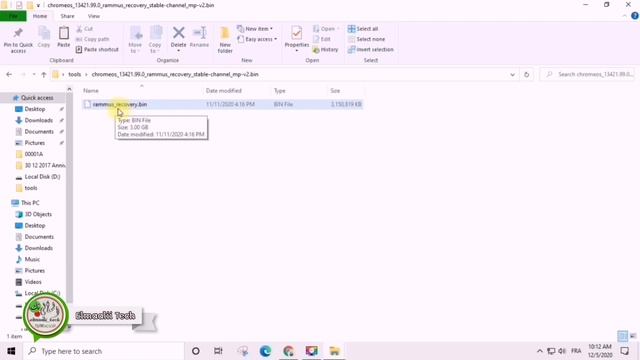Open Videos under This PC

pyautogui.click(x=33, y=282)
